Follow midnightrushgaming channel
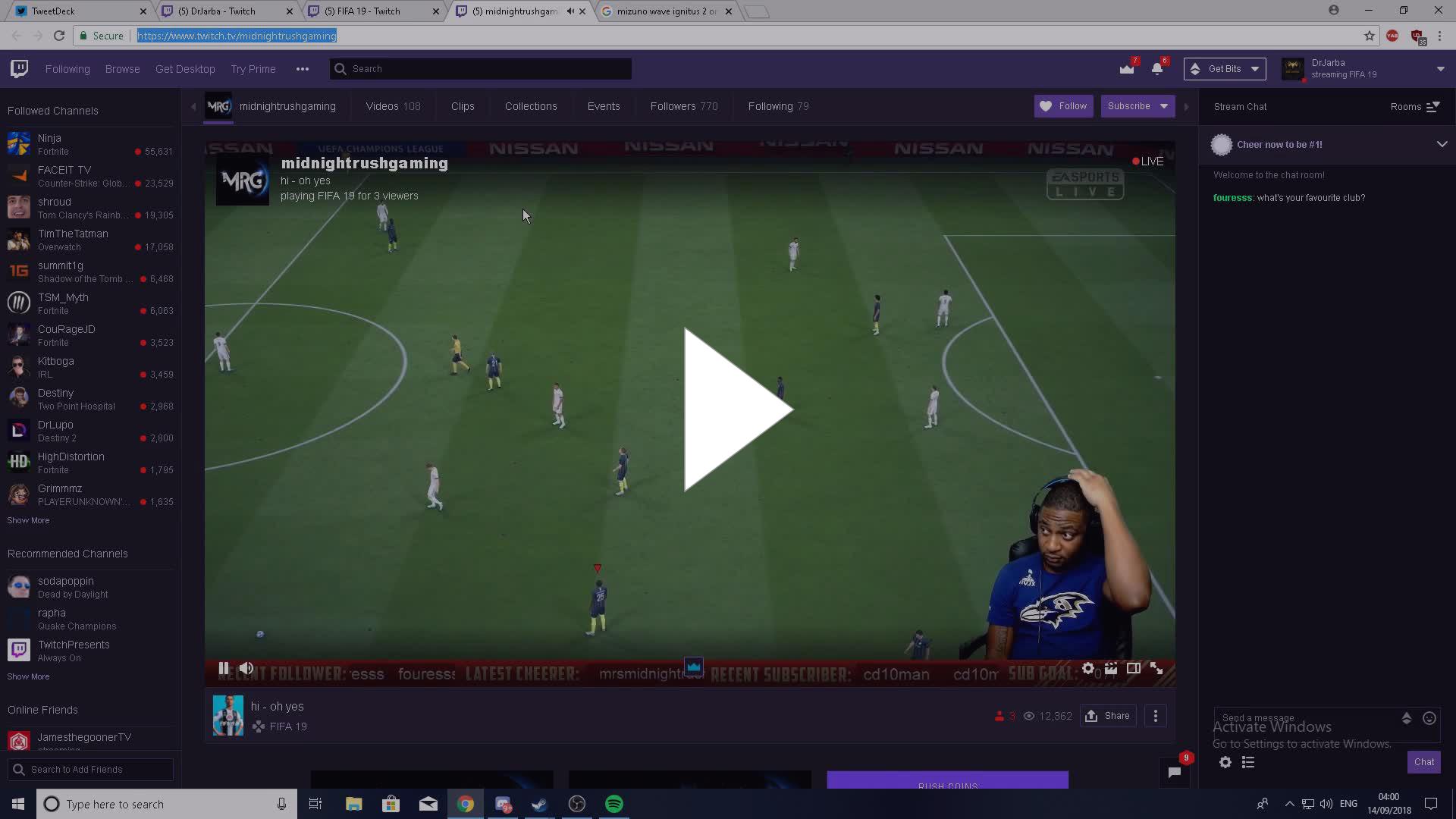 click(x=1064, y=106)
